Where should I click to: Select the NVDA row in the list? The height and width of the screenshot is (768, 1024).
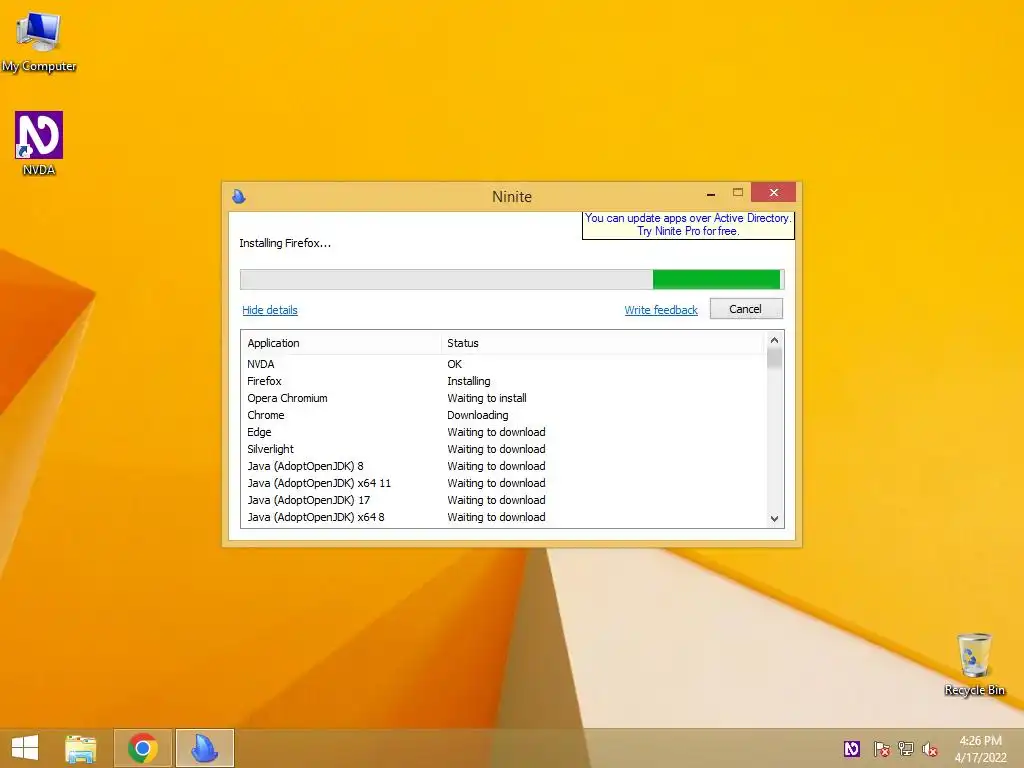coord(504,364)
